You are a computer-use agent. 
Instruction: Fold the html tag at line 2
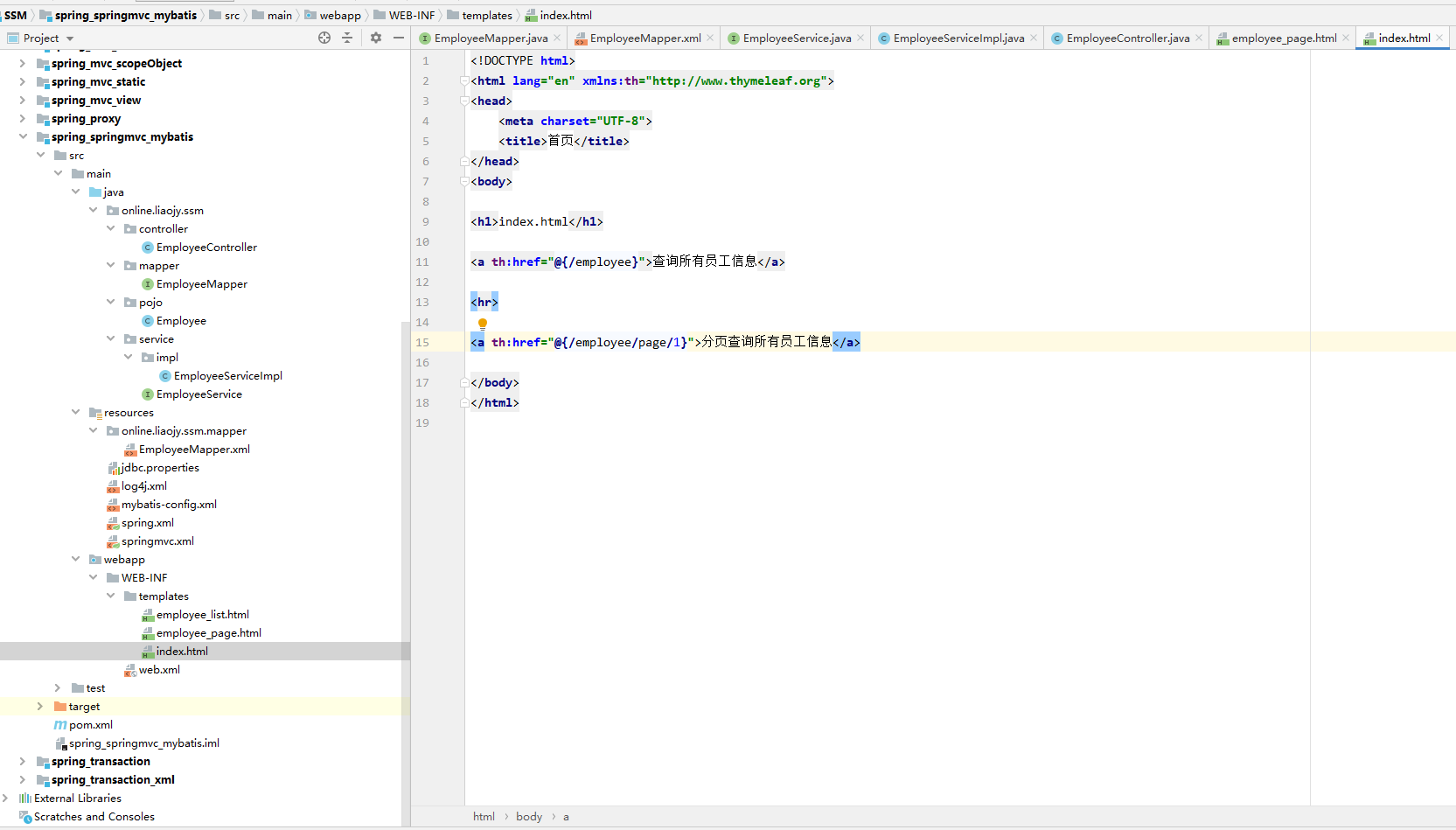coord(465,80)
